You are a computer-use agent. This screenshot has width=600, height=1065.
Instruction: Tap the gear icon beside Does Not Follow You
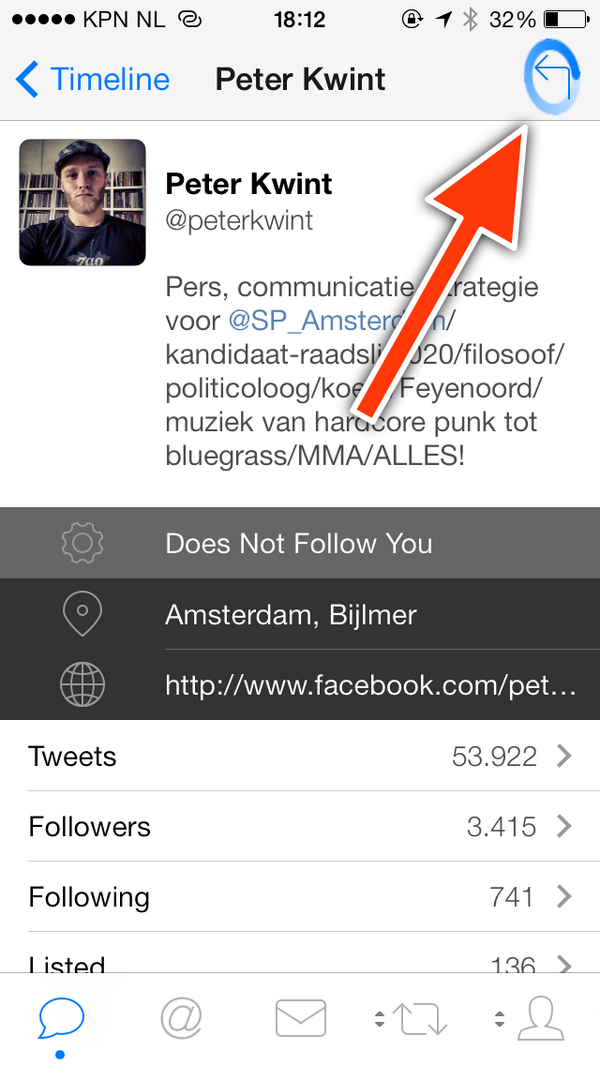[x=82, y=543]
